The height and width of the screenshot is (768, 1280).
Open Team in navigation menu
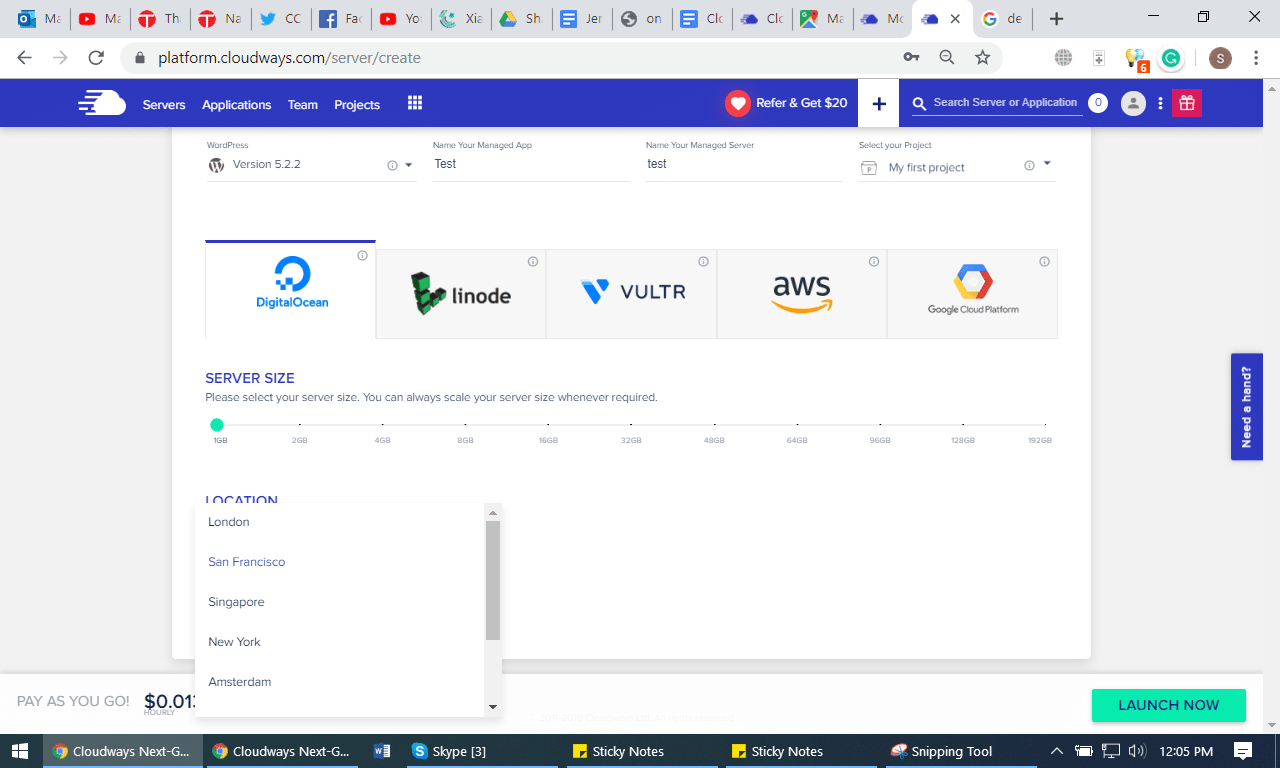tap(303, 105)
